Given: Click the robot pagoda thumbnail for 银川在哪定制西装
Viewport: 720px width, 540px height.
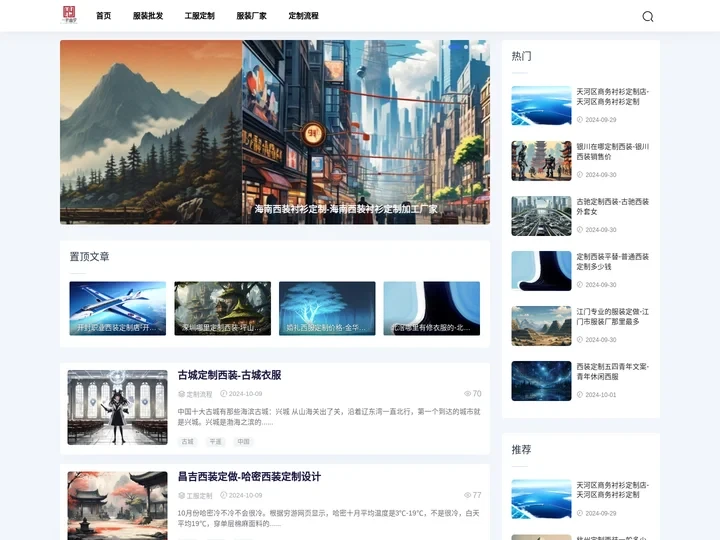Looking at the screenshot, I should click(x=541, y=161).
